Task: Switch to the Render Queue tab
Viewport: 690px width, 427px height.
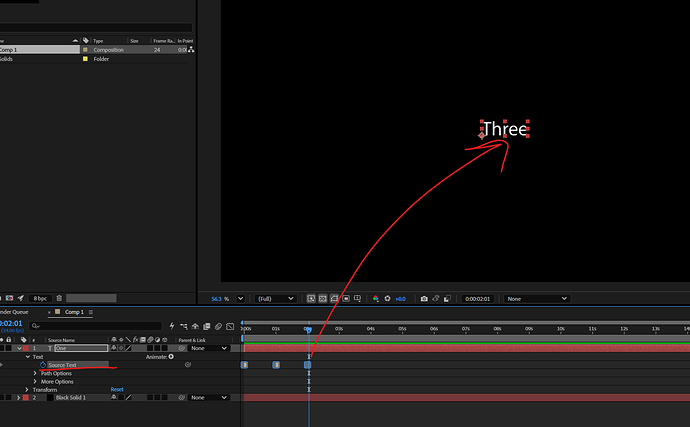Action: 14,312
